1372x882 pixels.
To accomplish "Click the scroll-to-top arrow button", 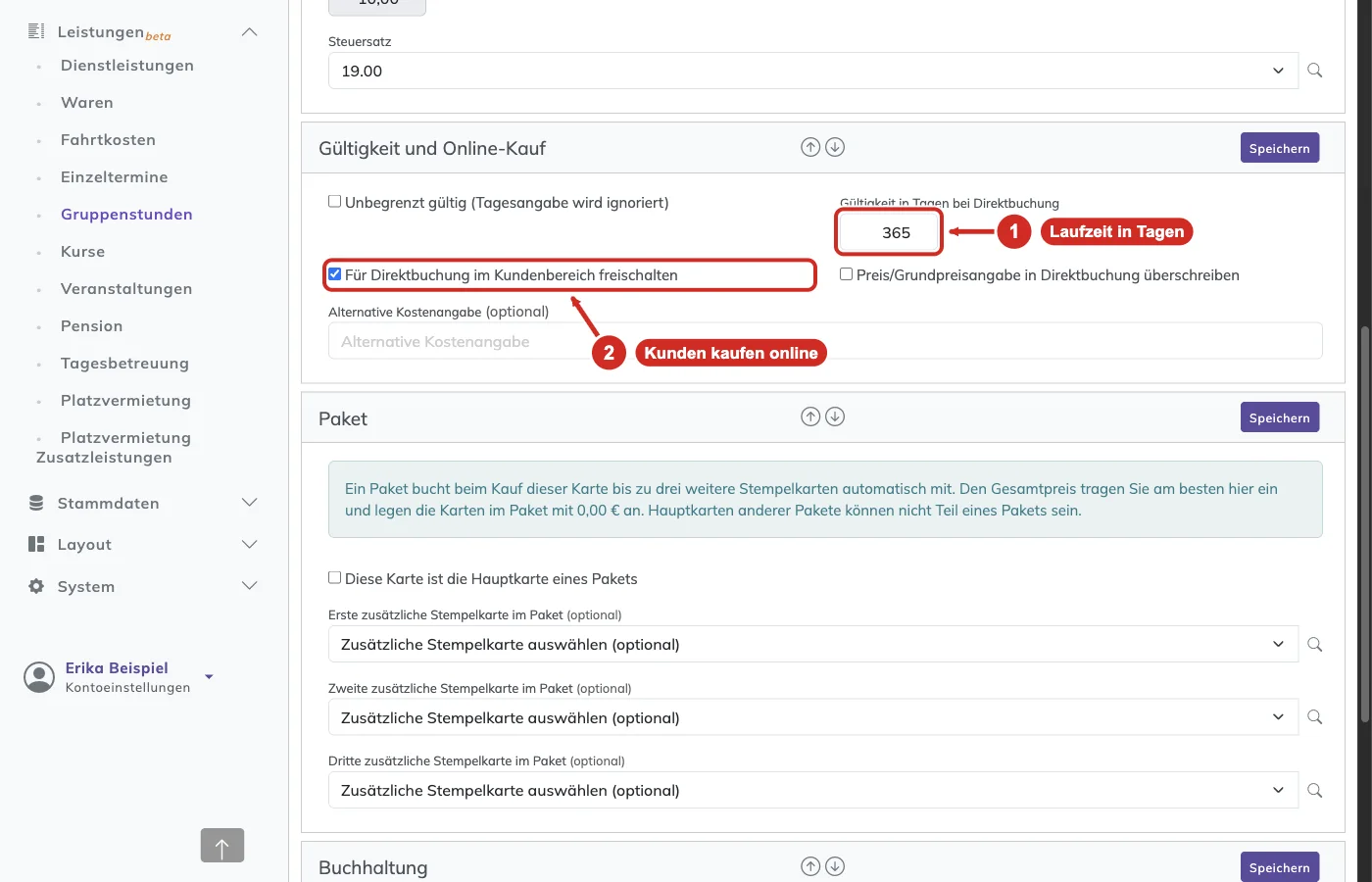I will tap(222, 846).
